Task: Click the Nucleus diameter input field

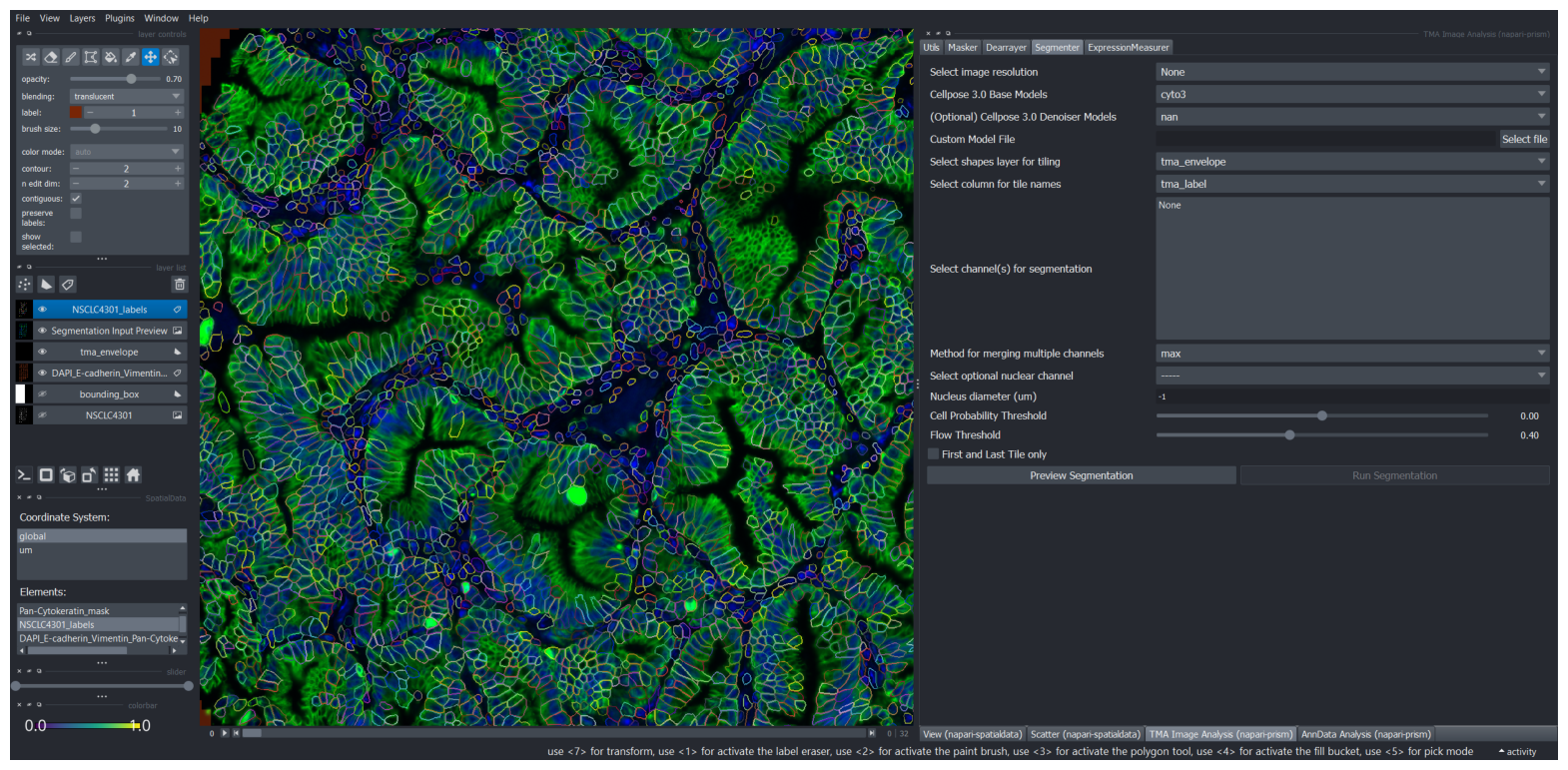Action: (x=1352, y=396)
